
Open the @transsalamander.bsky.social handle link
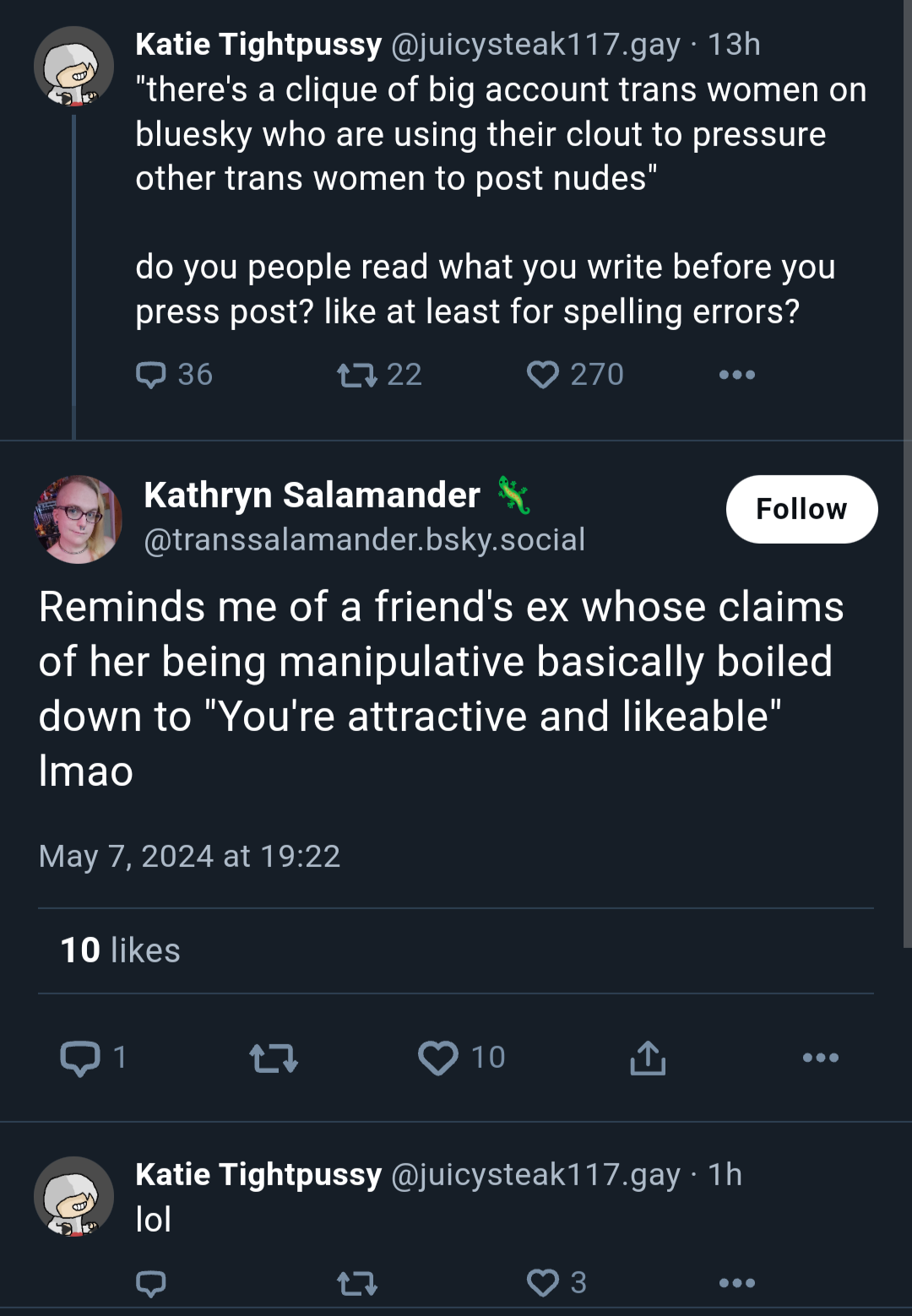tap(364, 539)
